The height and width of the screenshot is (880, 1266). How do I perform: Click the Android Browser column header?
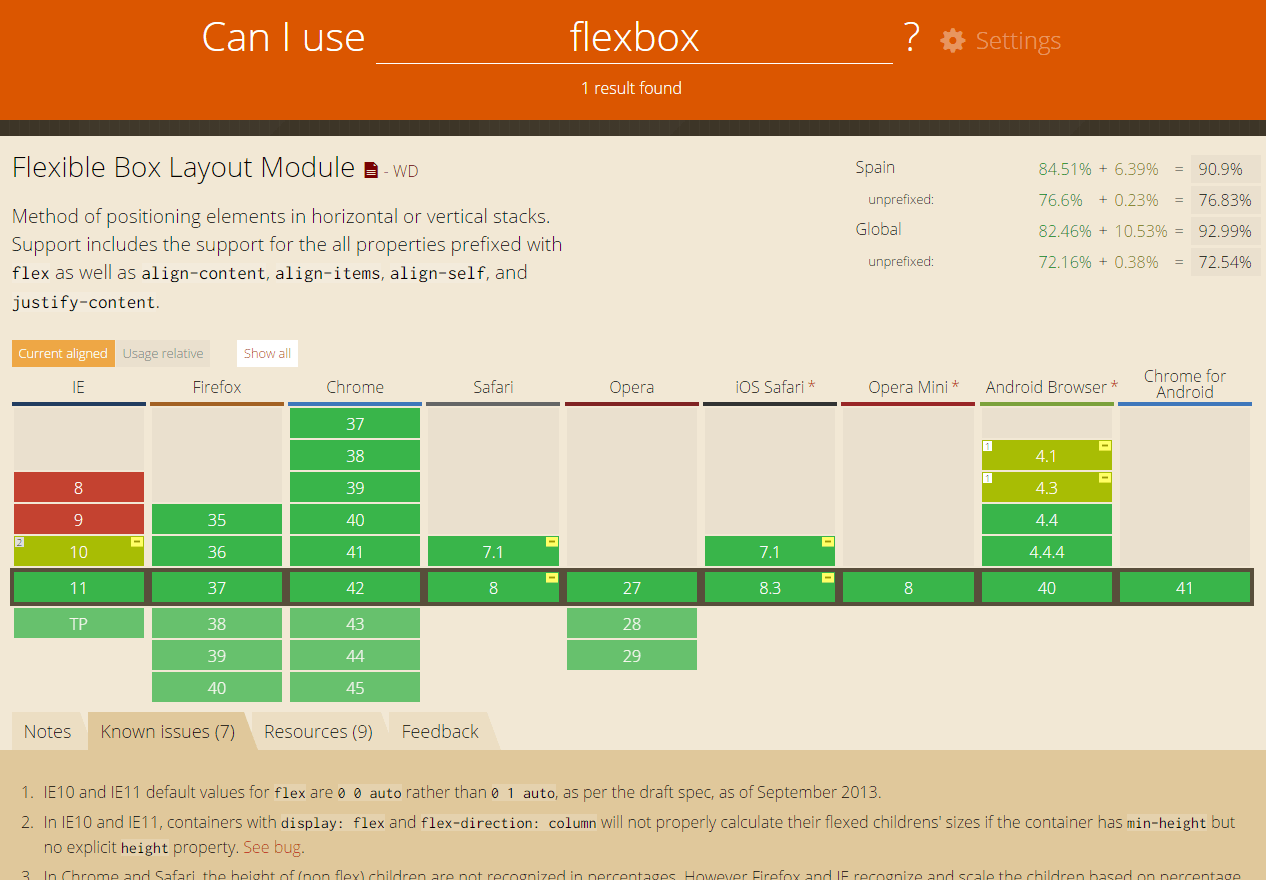point(1047,387)
